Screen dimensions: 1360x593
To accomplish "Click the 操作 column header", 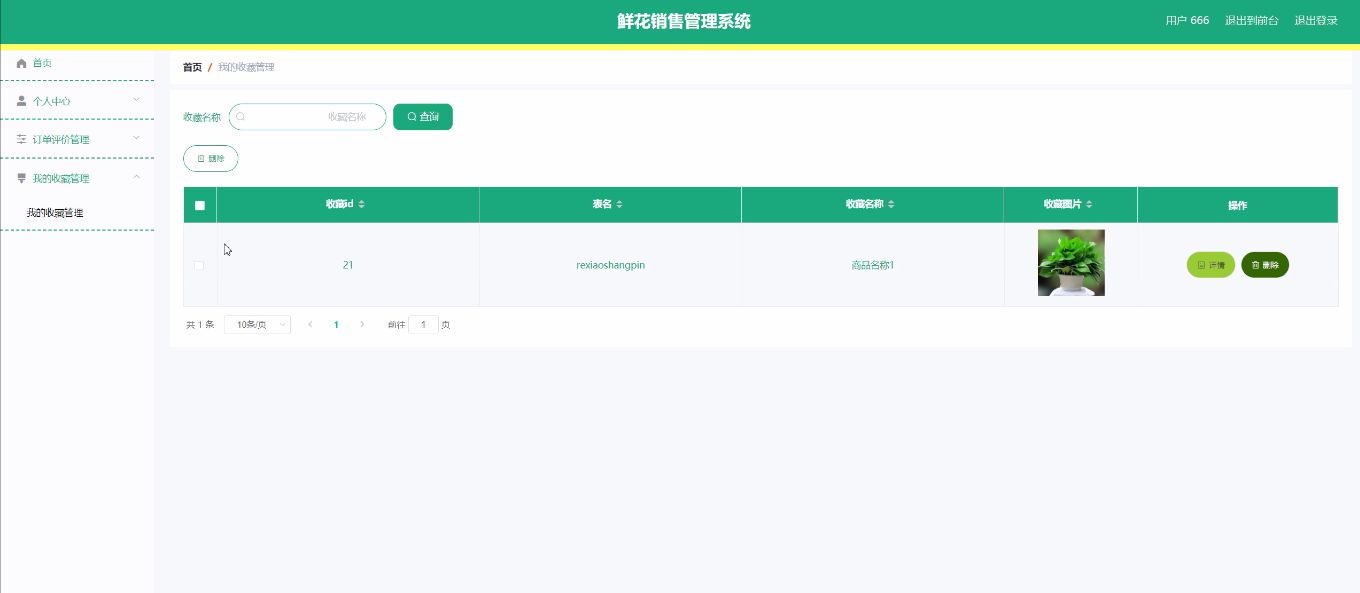I will [1237, 205].
